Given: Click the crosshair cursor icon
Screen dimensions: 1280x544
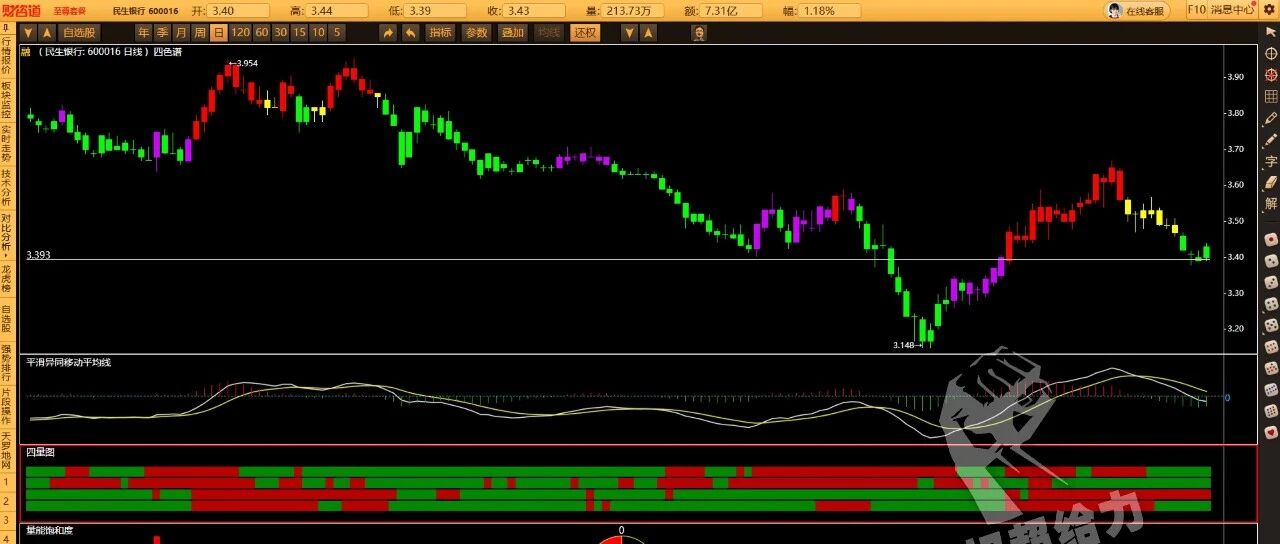Looking at the screenshot, I should [1271, 53].
